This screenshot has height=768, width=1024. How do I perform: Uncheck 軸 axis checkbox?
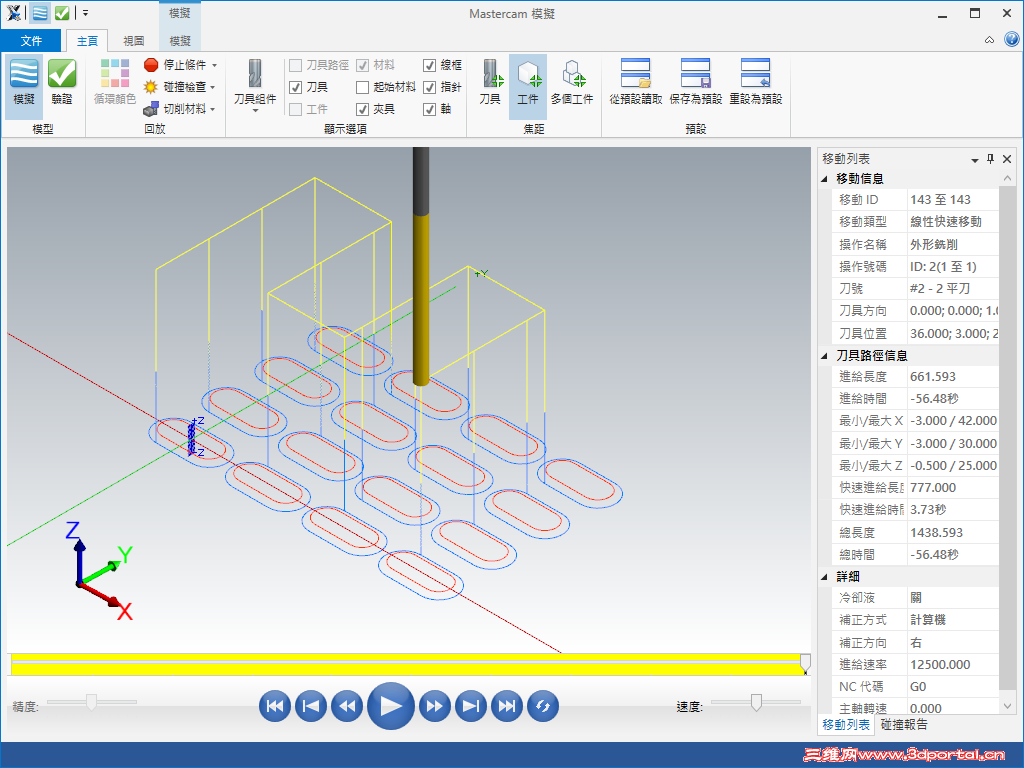click(429, 109)
